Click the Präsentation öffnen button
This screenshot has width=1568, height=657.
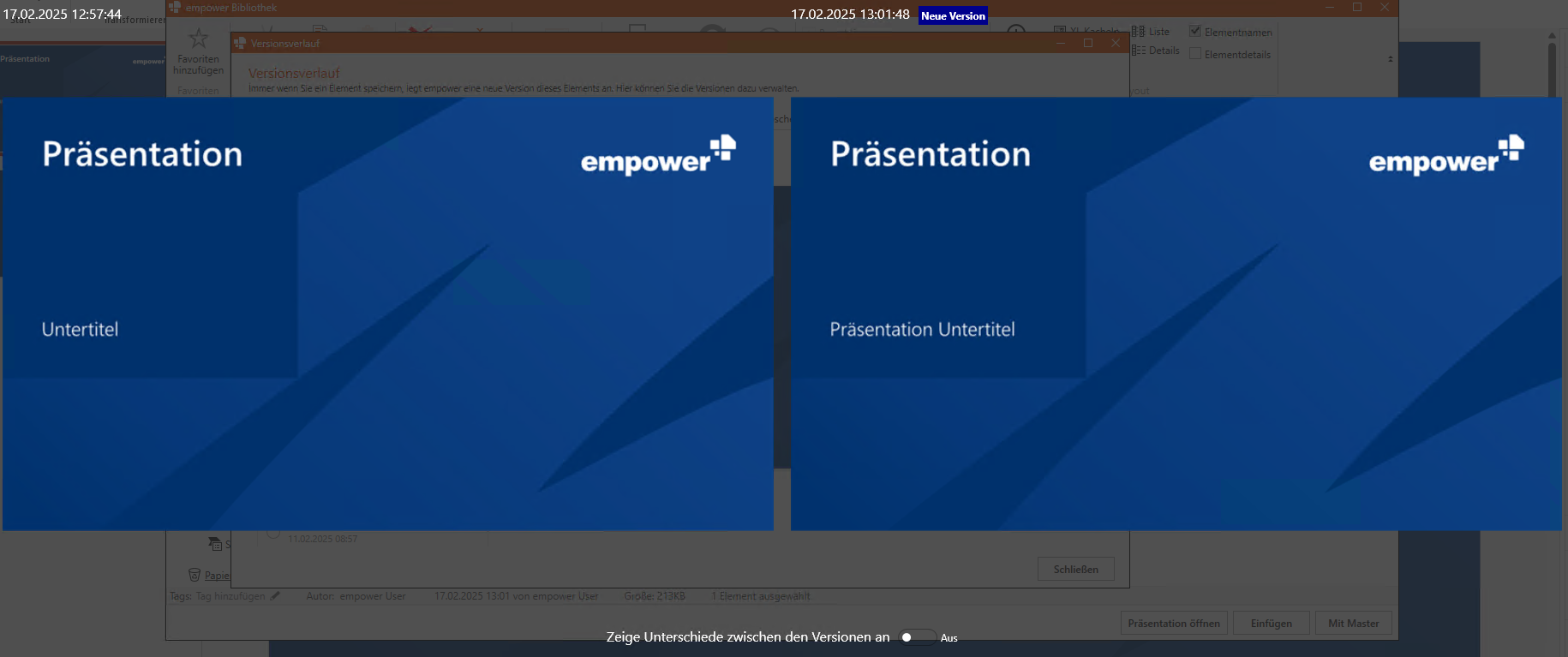point(1174,624)
